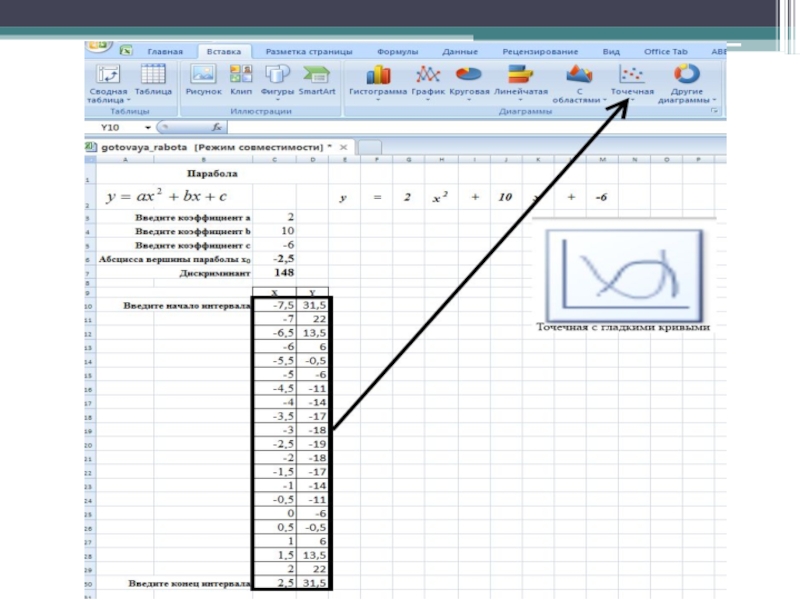The image size is (800, 600).
Task: Select the x cell with value 0
Action: (x=275, y=513)
